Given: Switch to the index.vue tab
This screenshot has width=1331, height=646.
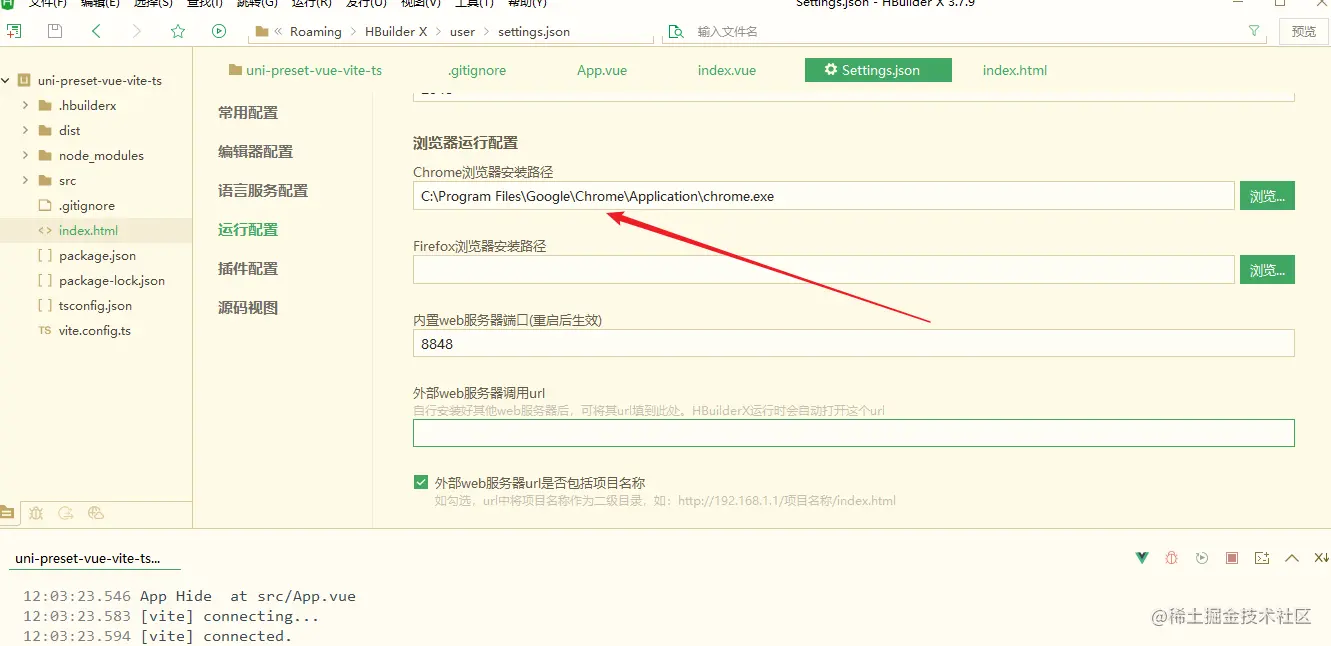Looking at the screenshot, I should pyautogui.click(x=727, y=70).
